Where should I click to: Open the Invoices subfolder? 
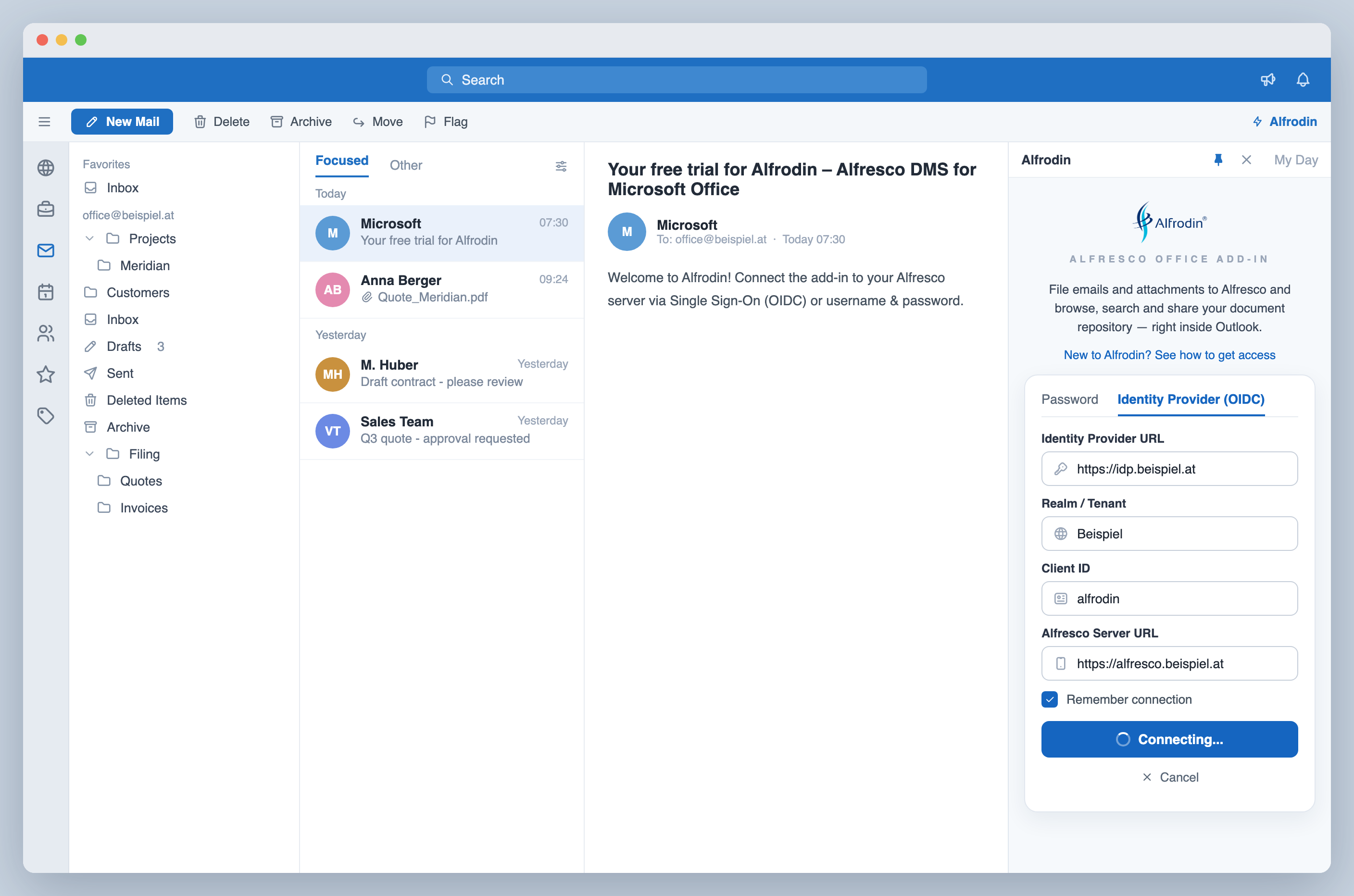pyautogui.click(x=184, y=508)
